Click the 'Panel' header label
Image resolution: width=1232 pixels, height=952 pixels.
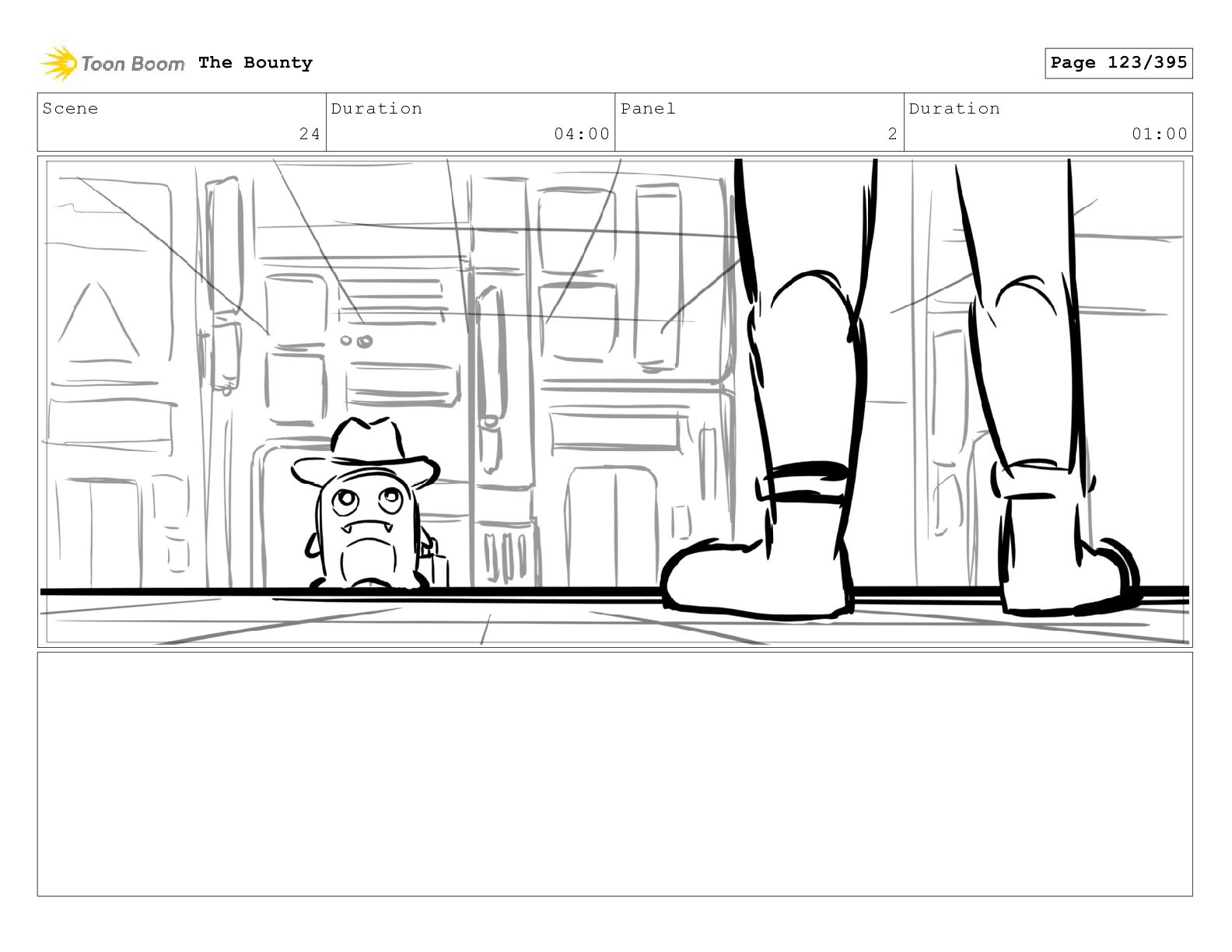click(648, 109)
